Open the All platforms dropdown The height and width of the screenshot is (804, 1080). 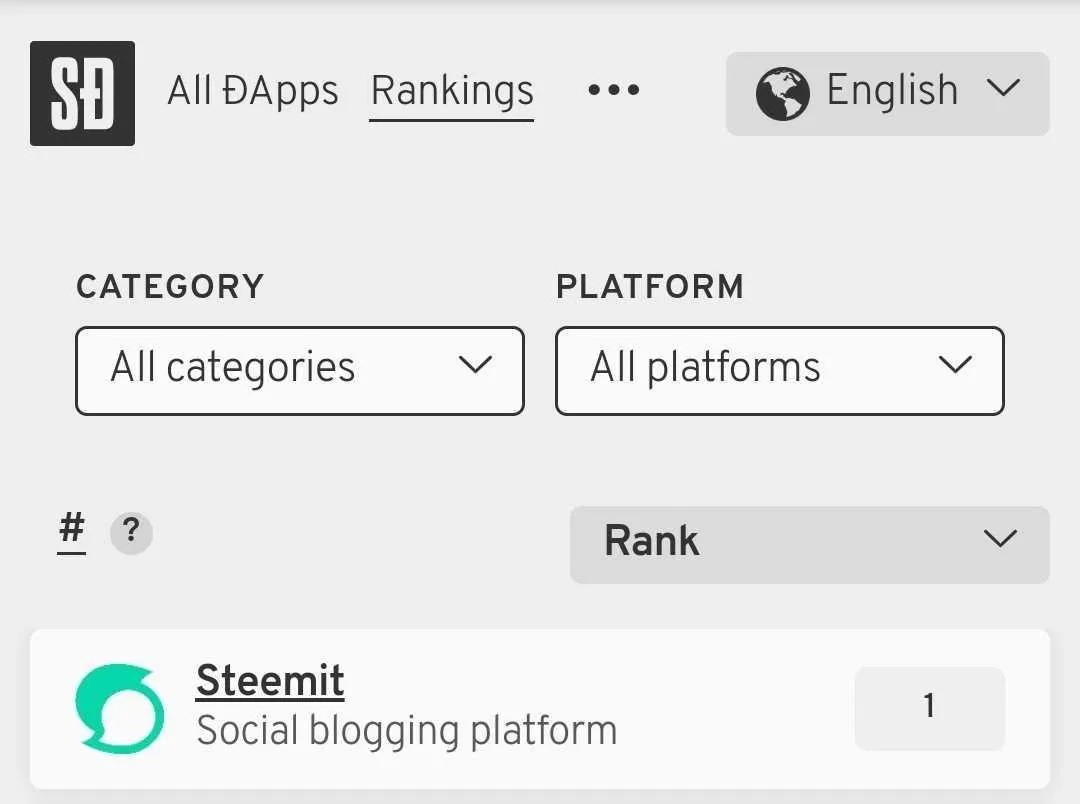point(780,371)
